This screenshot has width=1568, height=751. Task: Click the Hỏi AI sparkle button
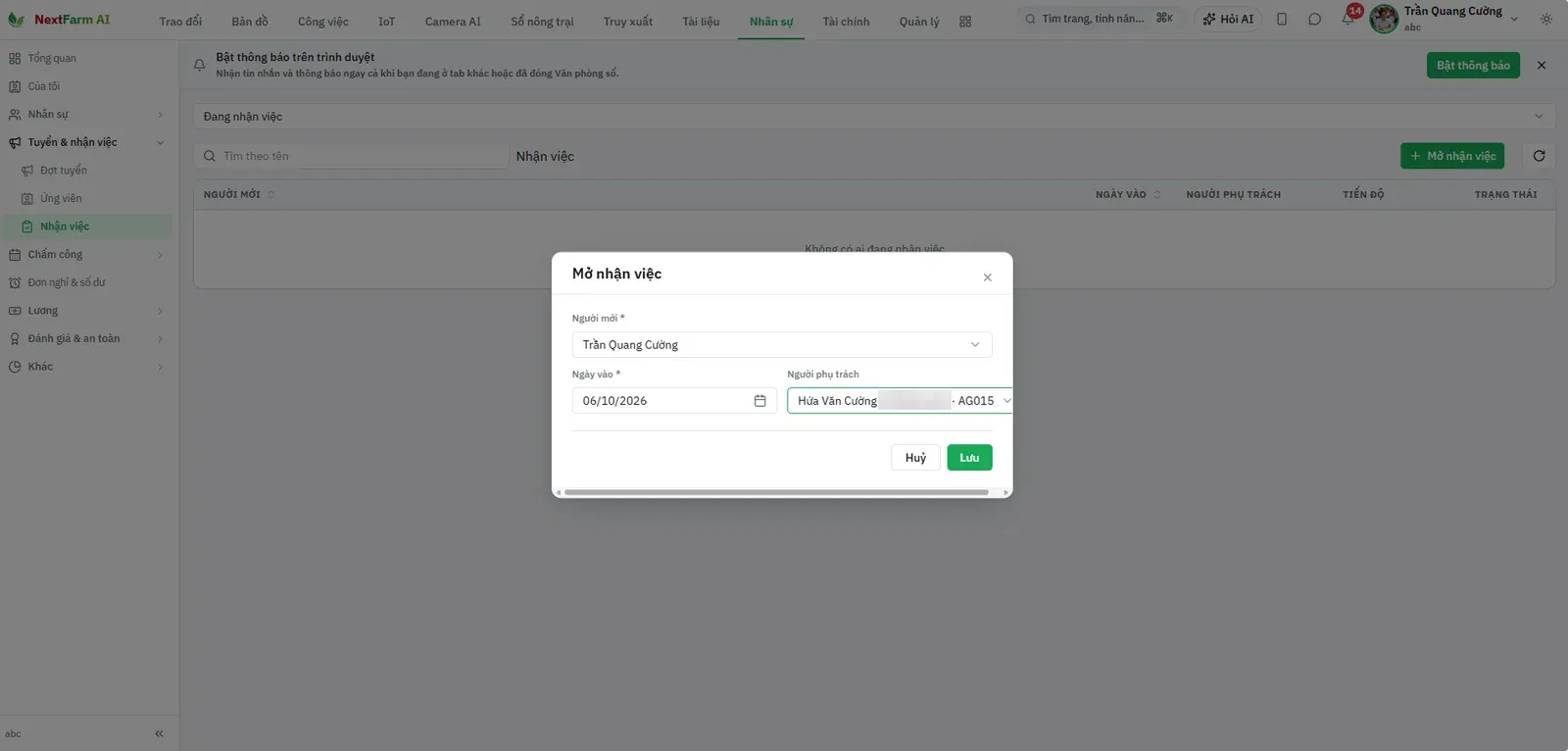1228,19
